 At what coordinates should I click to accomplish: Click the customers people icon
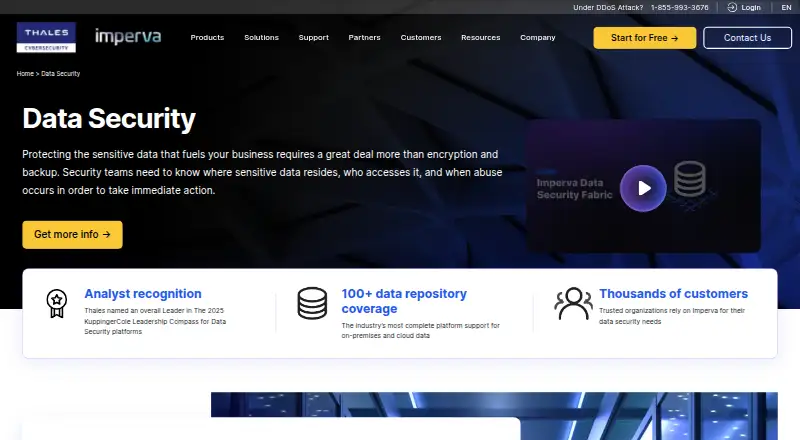point(573,303)
